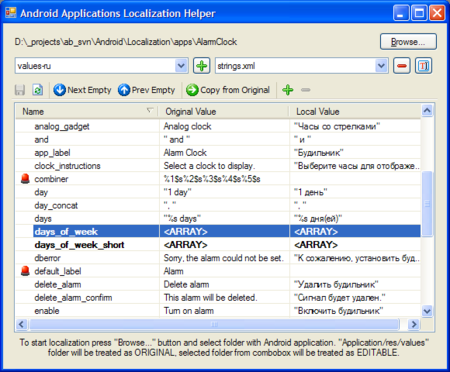Click the empty Local Value cell of combiner
The width and height of the screenshot is (450, 372).
355,179
